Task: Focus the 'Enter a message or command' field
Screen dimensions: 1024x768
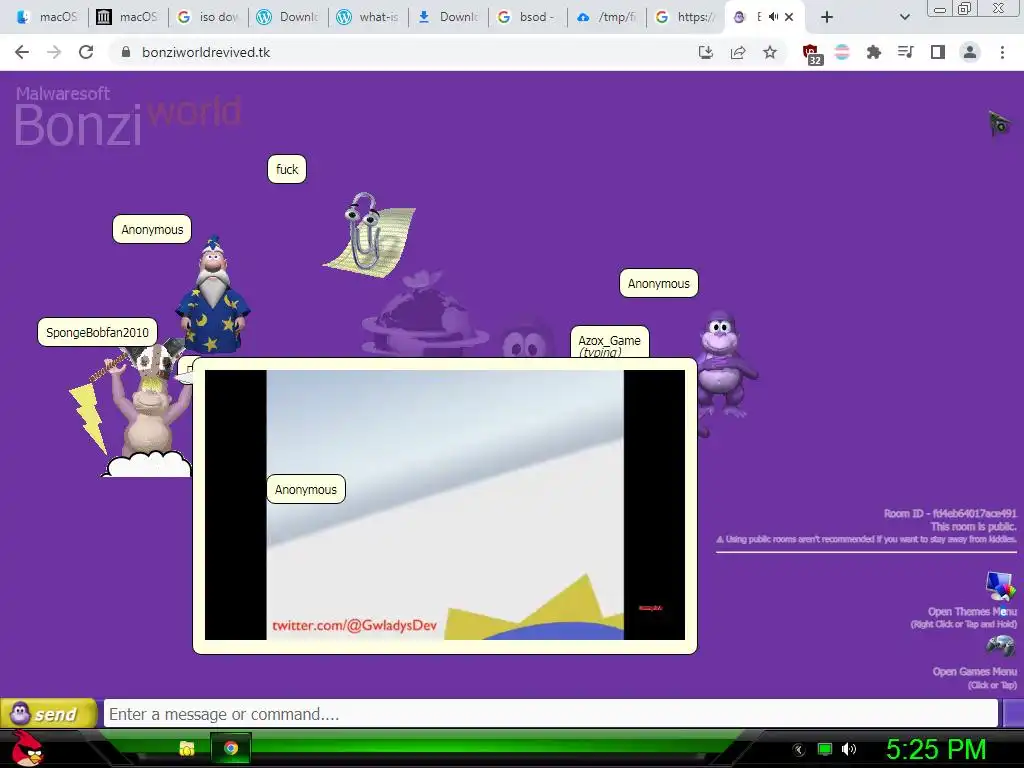Action: pos(551,714)
